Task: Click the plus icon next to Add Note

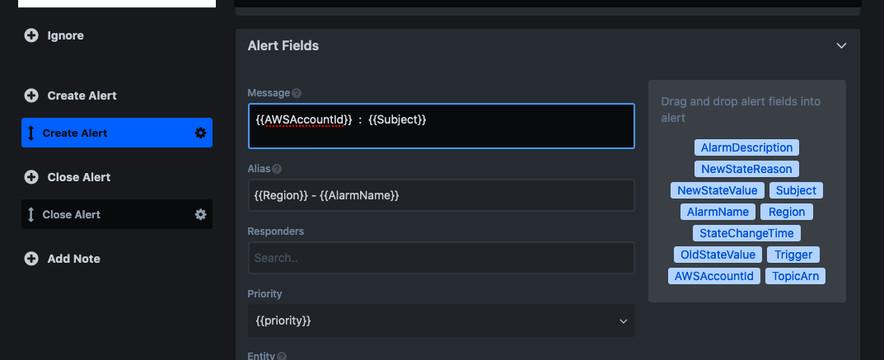Action: click(x=31, y=259)
